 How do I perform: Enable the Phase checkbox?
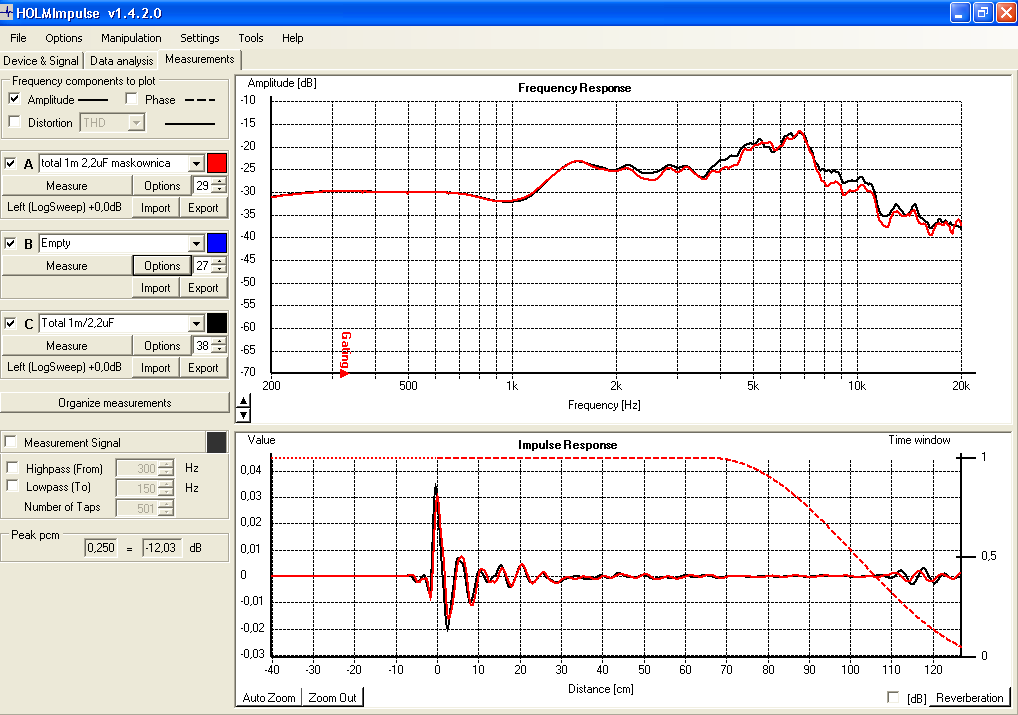coord(132,99)
